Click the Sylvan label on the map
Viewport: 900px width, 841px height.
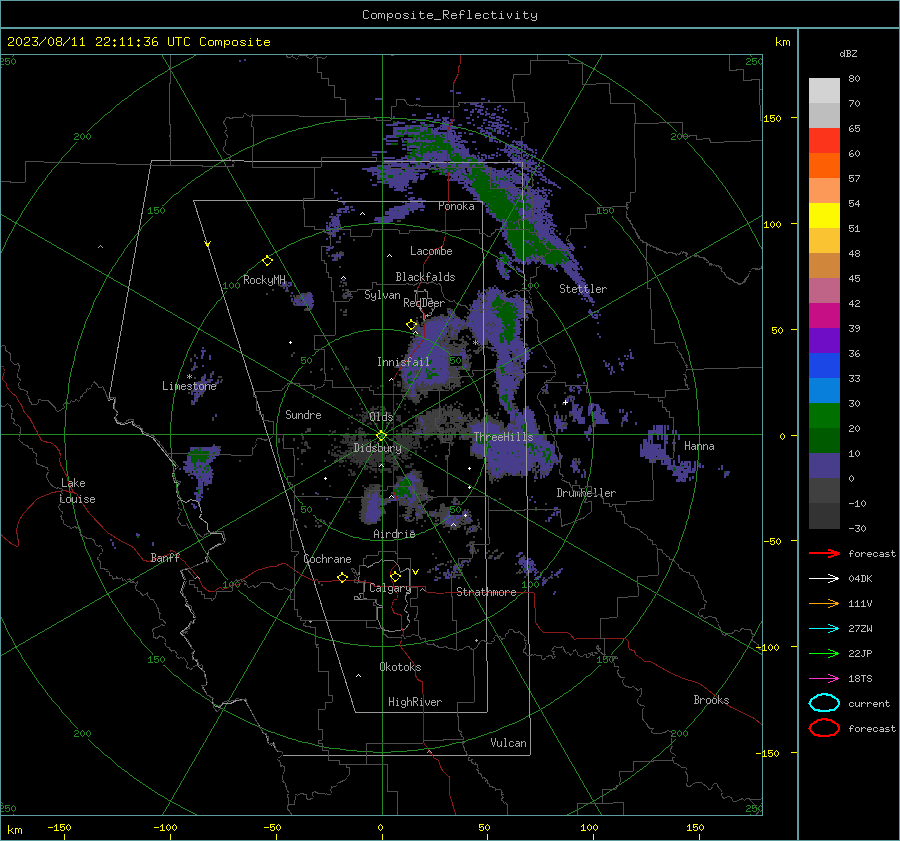(x=382, y=295)
